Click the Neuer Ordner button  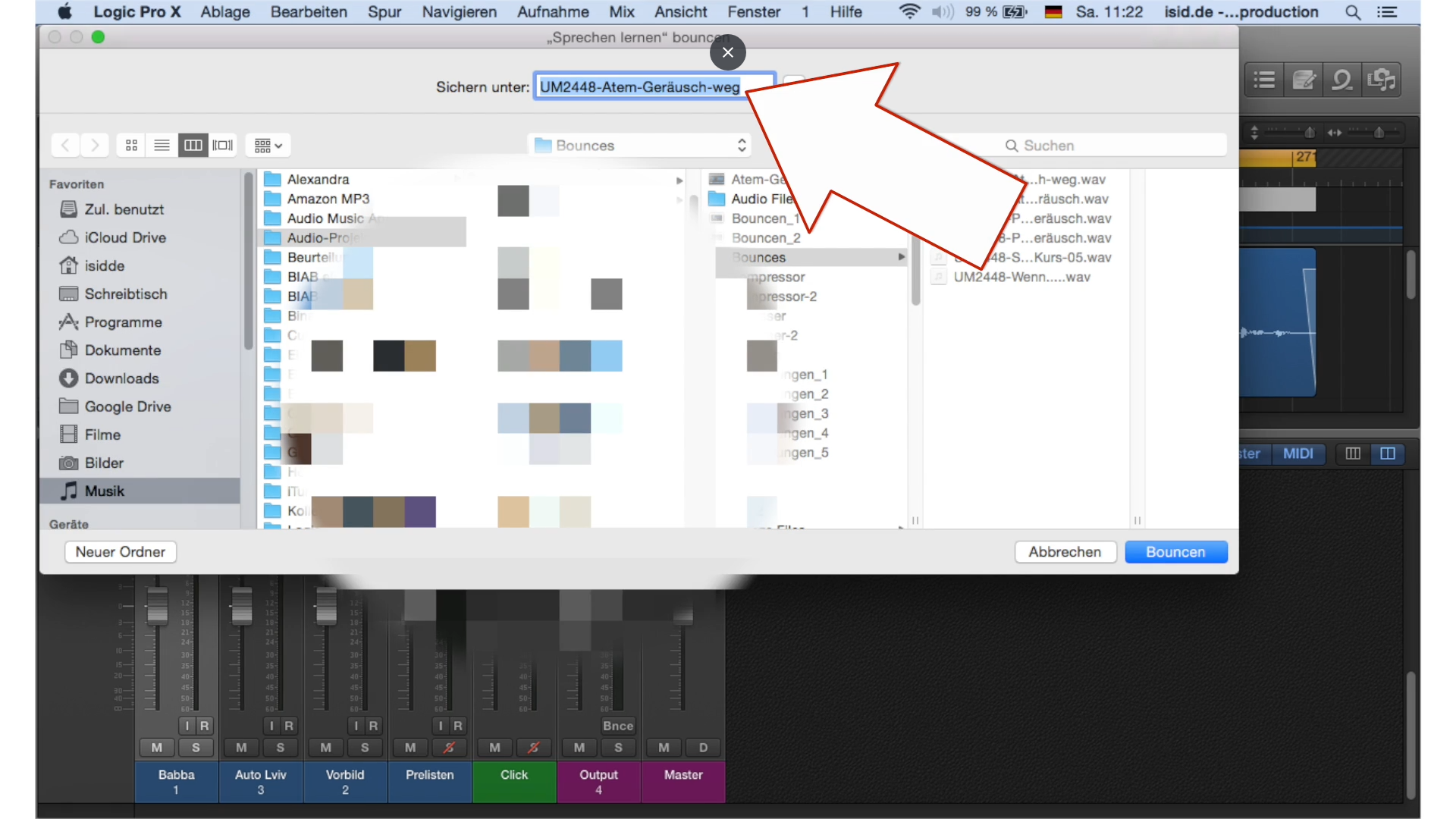click(120, 552)
